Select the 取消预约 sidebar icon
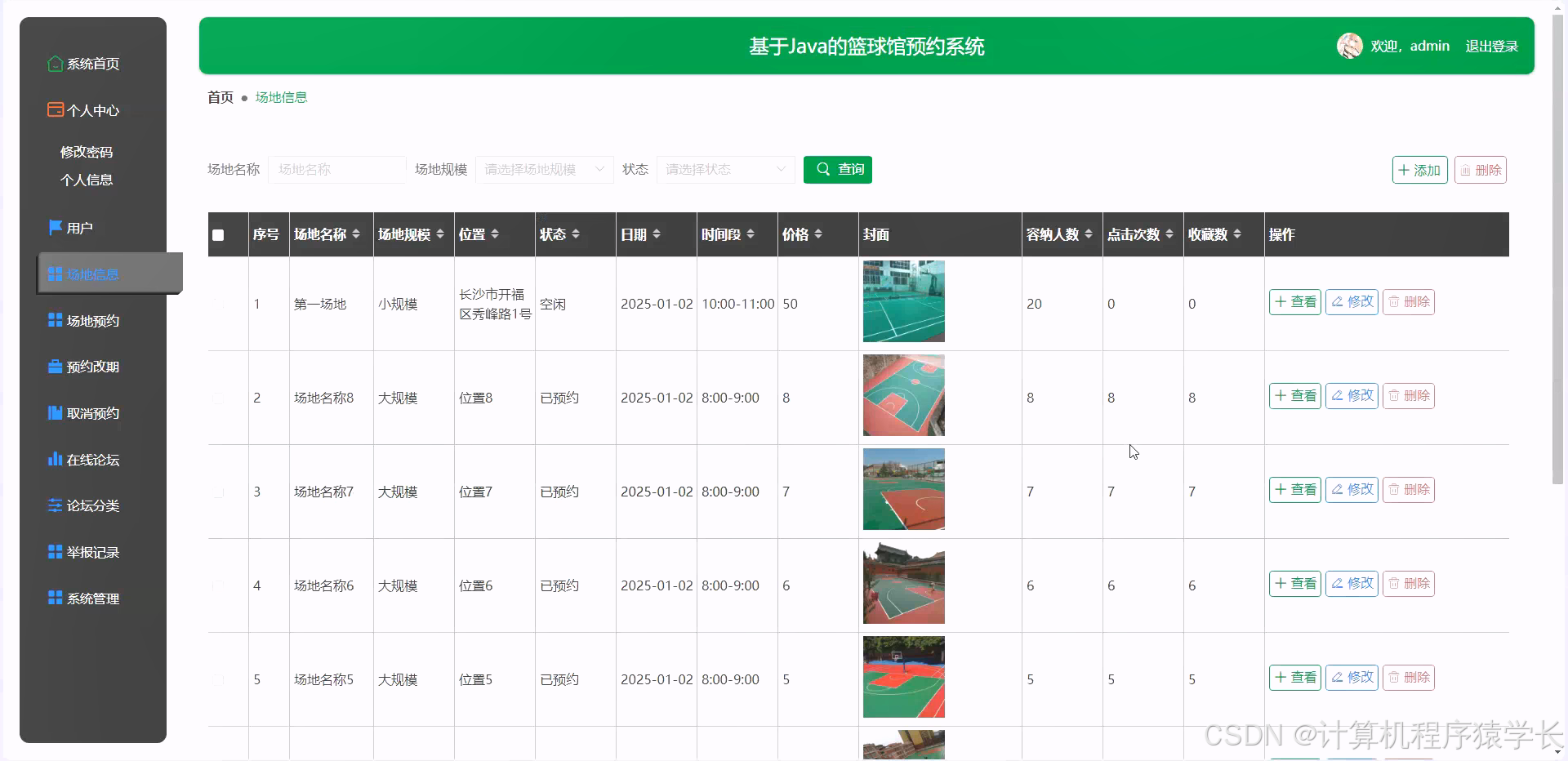This screenshot has height=761, width=1568. tap(55, 412)
